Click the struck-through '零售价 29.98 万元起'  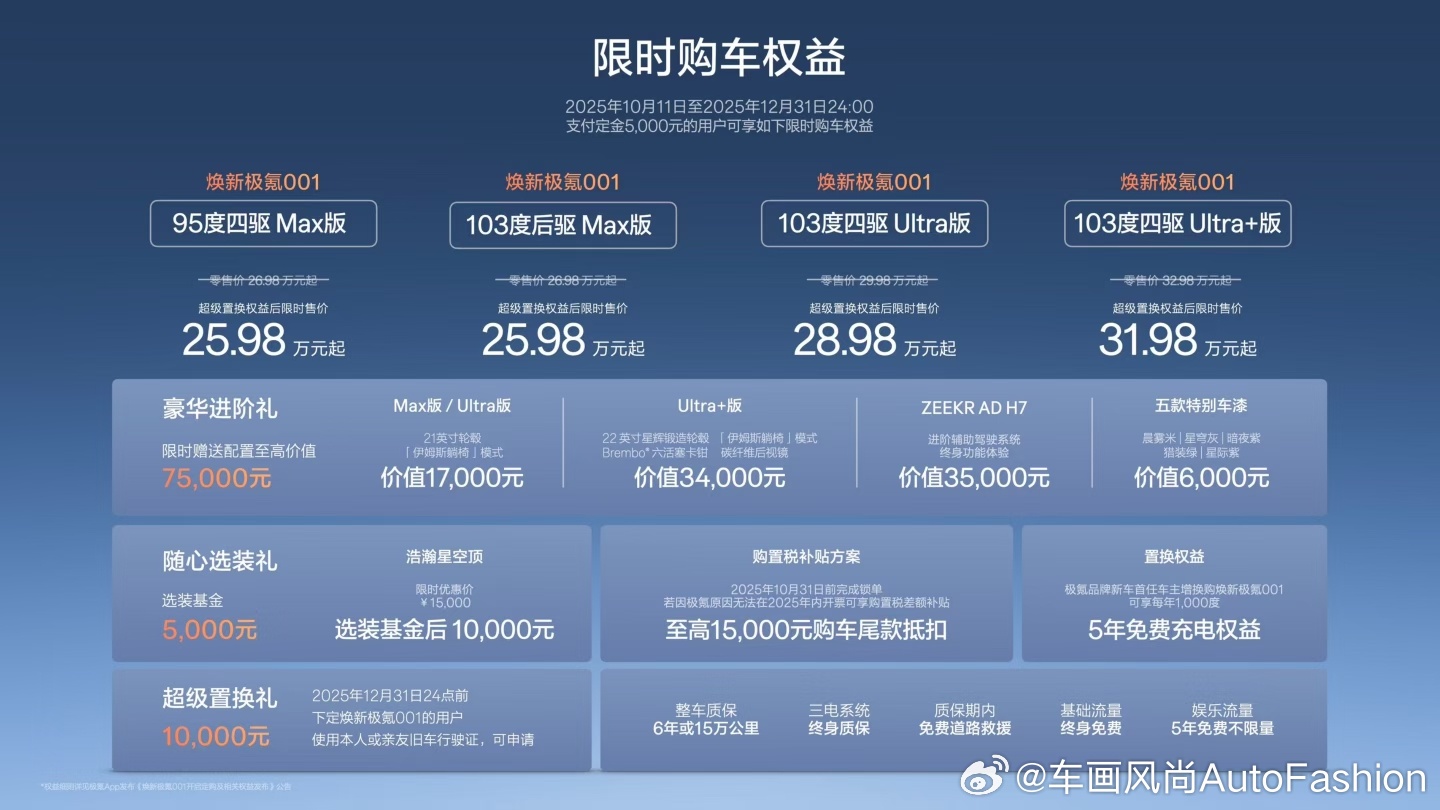pos(874,281)
